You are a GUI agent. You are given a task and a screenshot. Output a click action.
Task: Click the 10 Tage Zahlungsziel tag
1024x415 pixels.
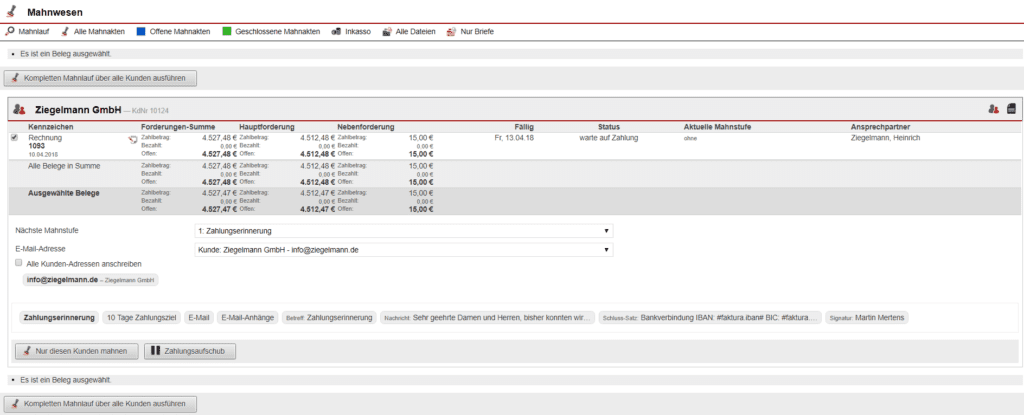[x=140, y=317]
